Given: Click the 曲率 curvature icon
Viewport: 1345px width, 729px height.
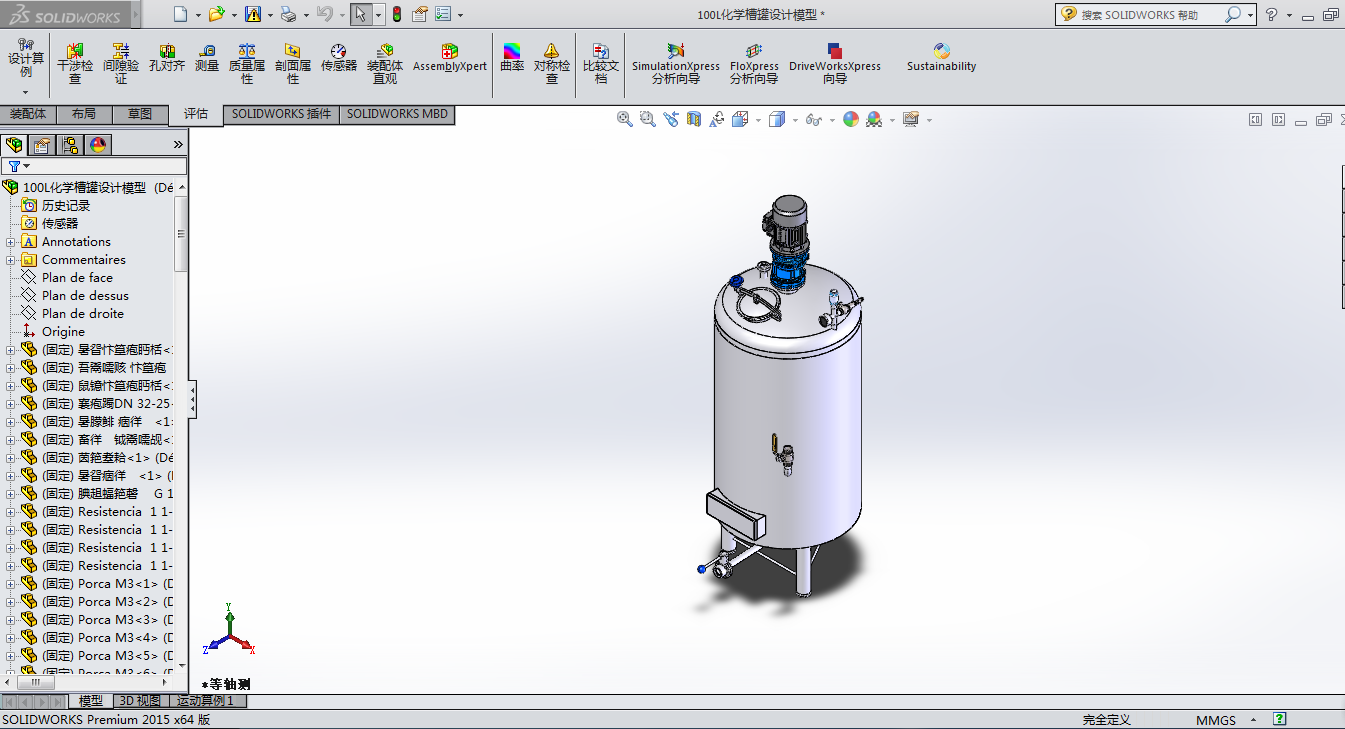Looking at the screenshot, I should 512,58.
